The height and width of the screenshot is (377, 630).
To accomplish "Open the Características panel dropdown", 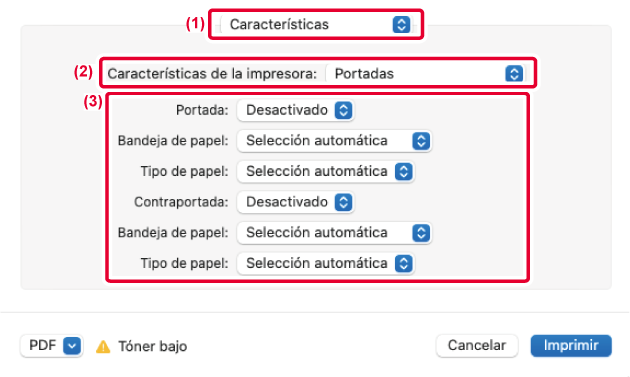I will tap(317, 25).
